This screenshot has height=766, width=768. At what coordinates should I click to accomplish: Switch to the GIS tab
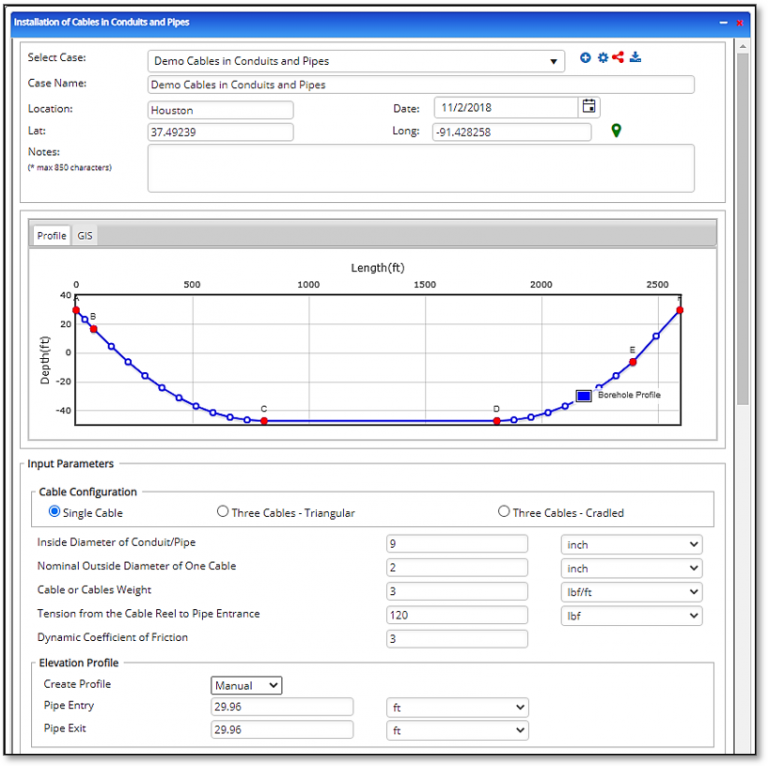tap(85, 236)
